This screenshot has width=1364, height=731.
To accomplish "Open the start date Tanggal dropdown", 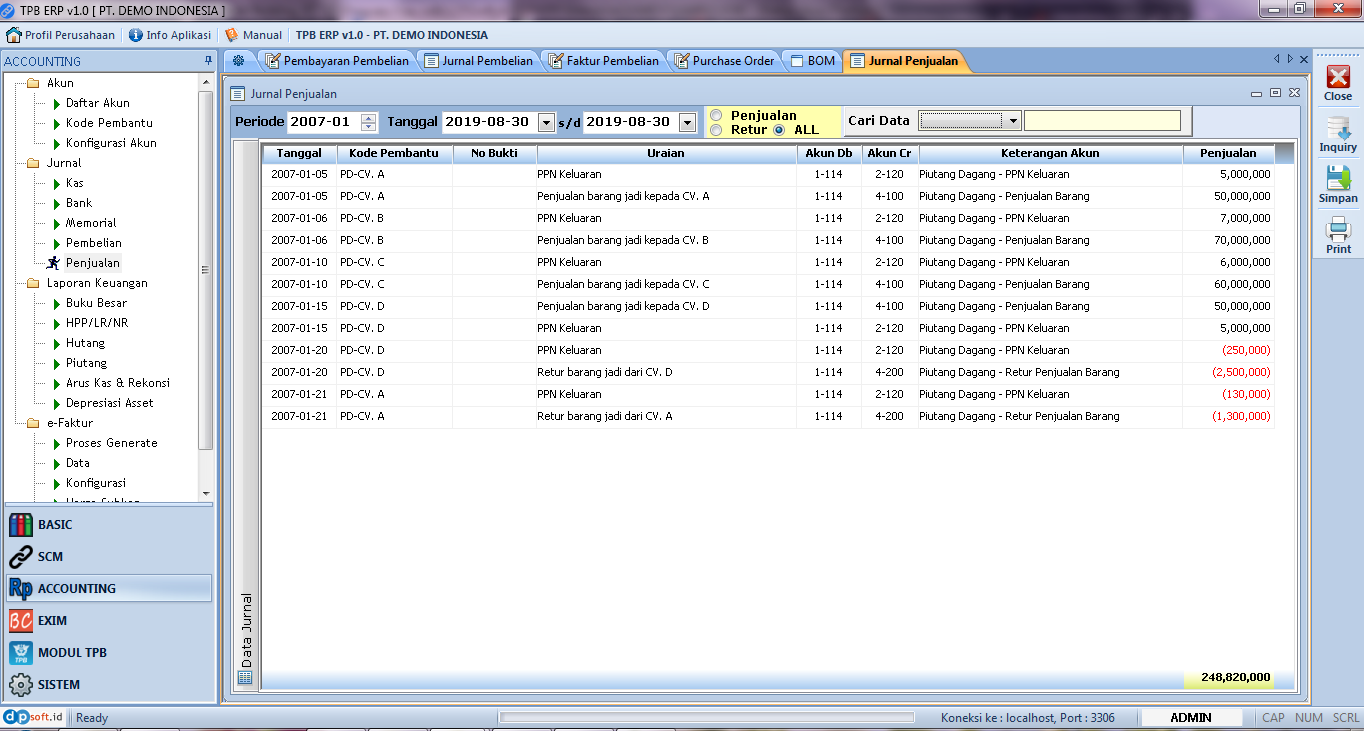I will coord(546,122).
